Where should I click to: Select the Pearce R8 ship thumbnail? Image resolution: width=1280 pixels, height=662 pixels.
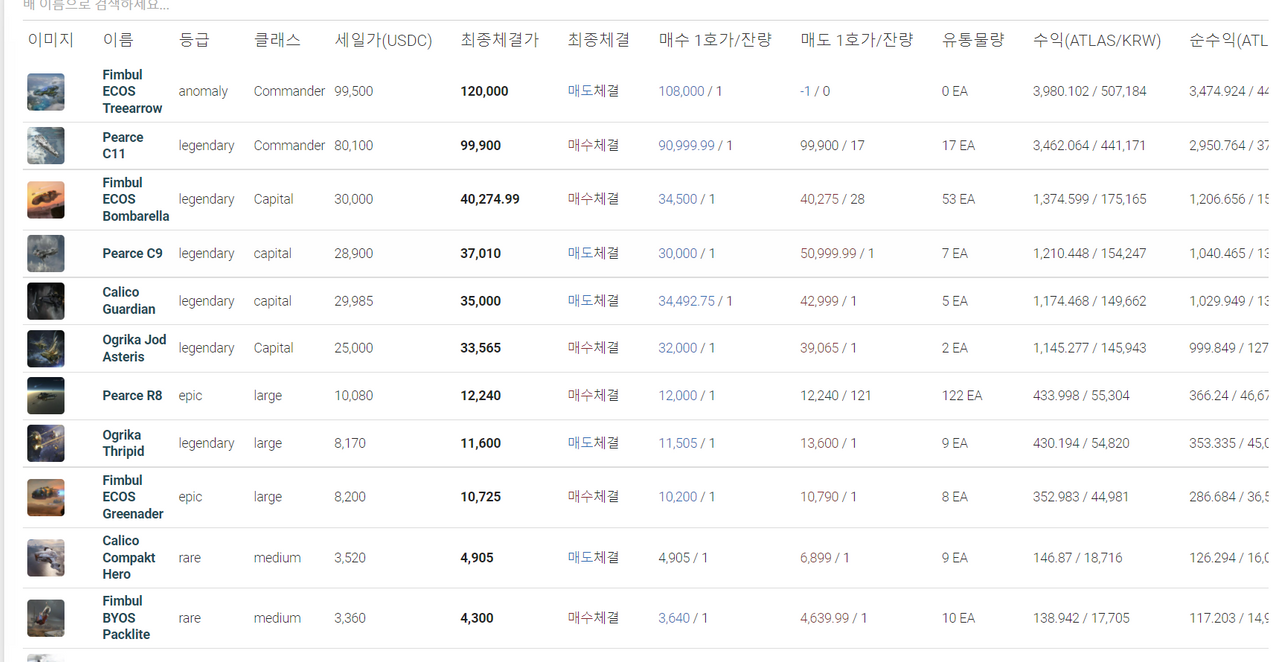click(x=46, y=396)
